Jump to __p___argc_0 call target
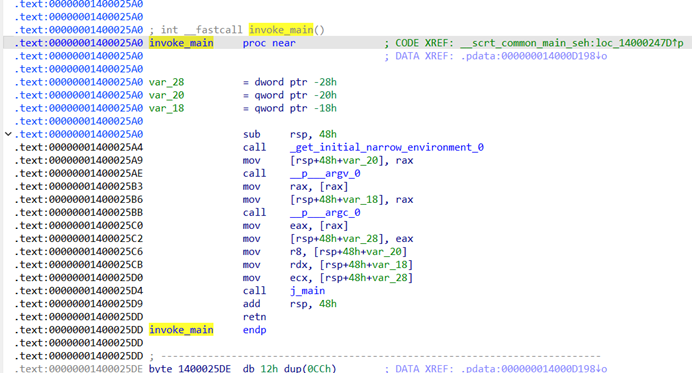 pos(325,212)
